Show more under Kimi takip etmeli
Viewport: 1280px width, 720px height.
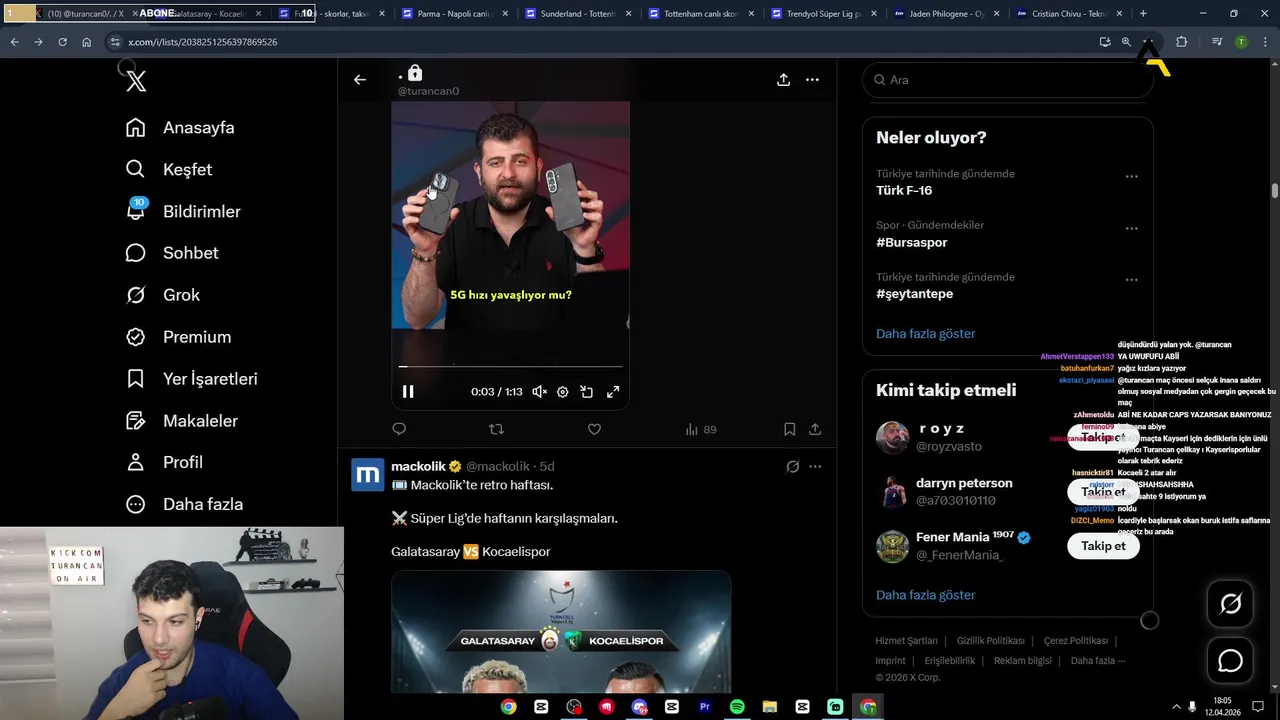pyautogui.click(x=925, y=595)
